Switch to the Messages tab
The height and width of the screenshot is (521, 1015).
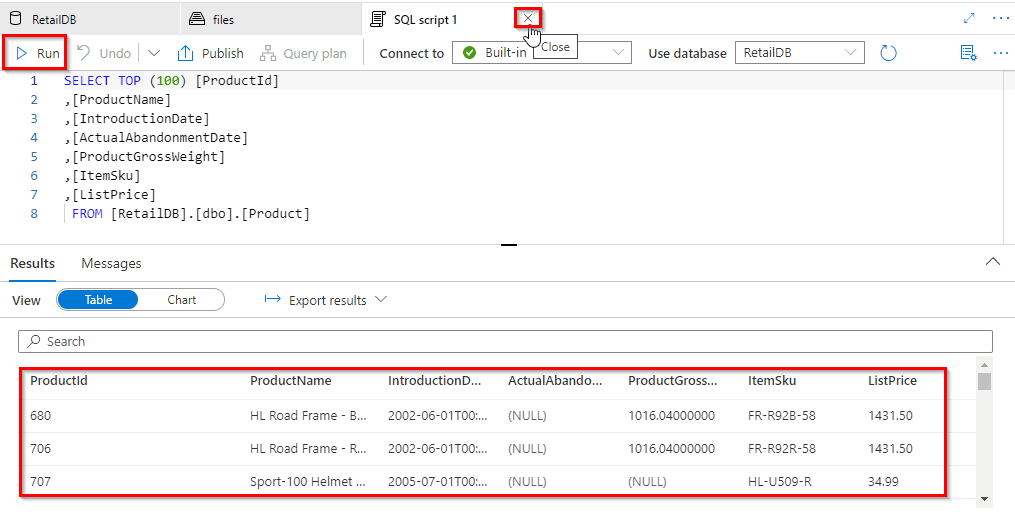(111, 263)
